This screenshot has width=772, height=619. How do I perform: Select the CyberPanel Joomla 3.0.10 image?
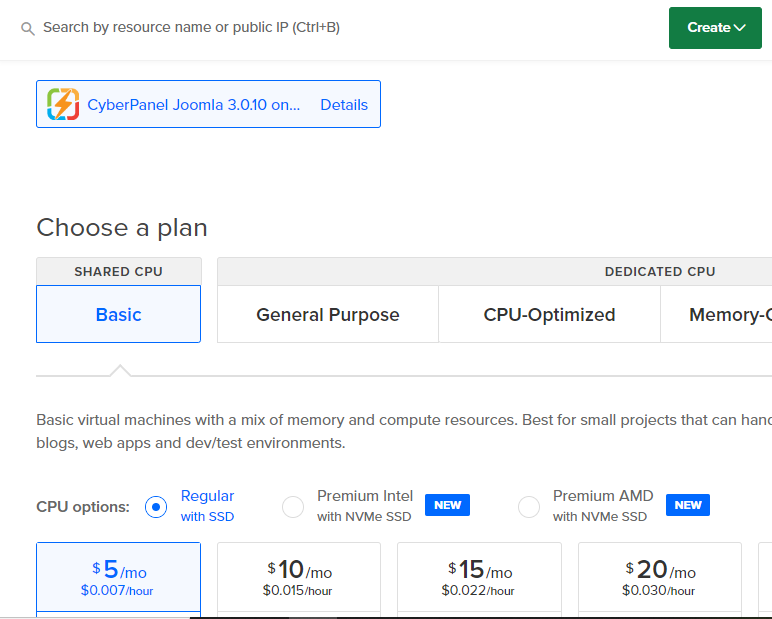click(x=208, y=104)
